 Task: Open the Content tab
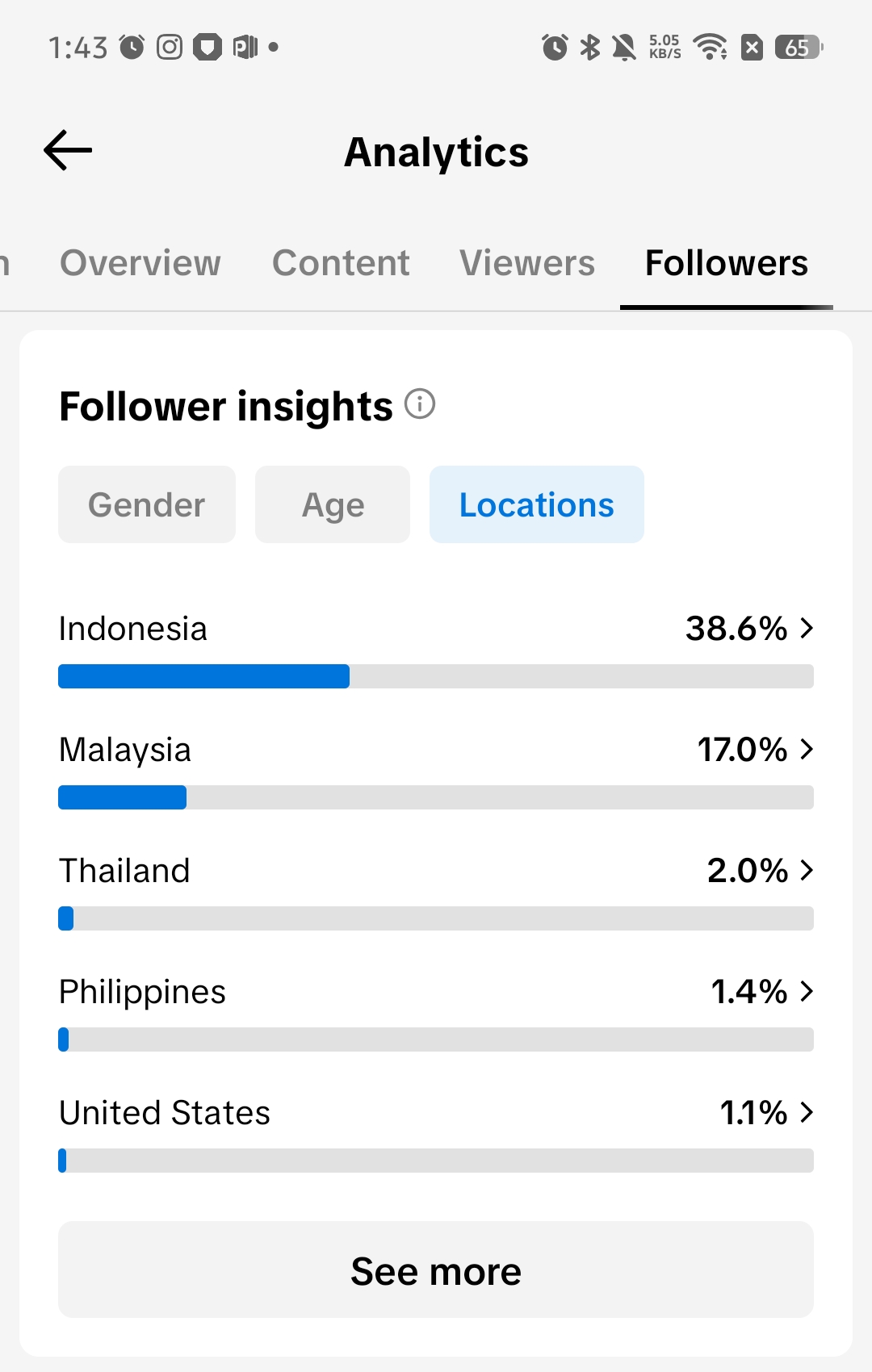click(x=341, y=263)
